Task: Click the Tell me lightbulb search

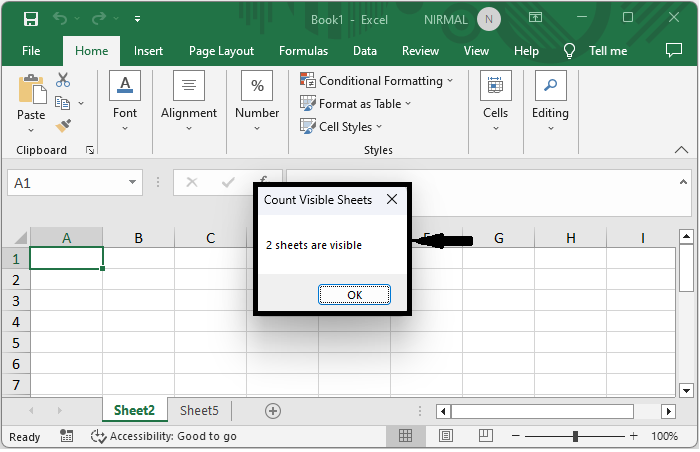Action: coord(596,51)
